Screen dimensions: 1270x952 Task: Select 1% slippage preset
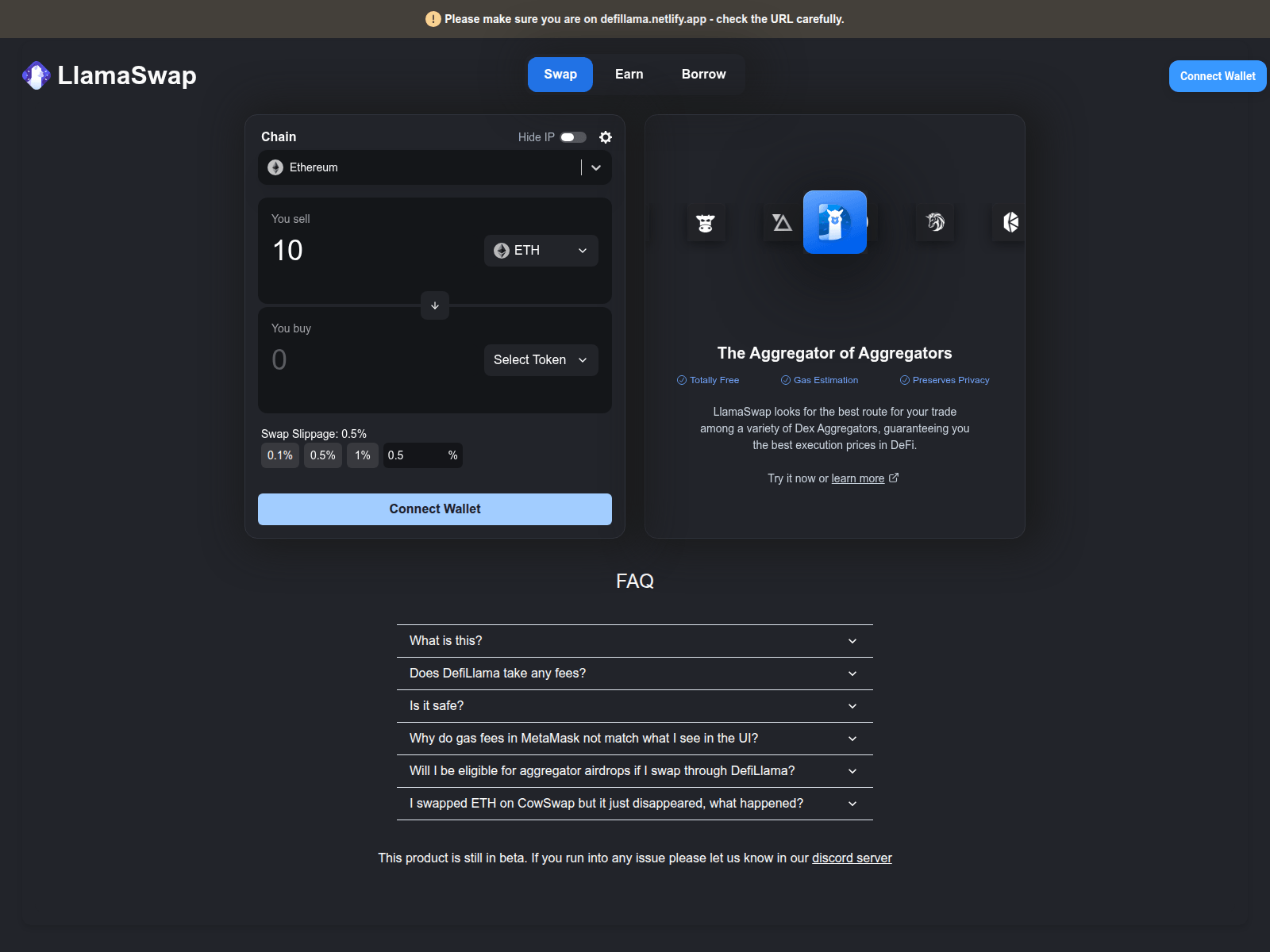pyautogui.click(x=363, y=455)
